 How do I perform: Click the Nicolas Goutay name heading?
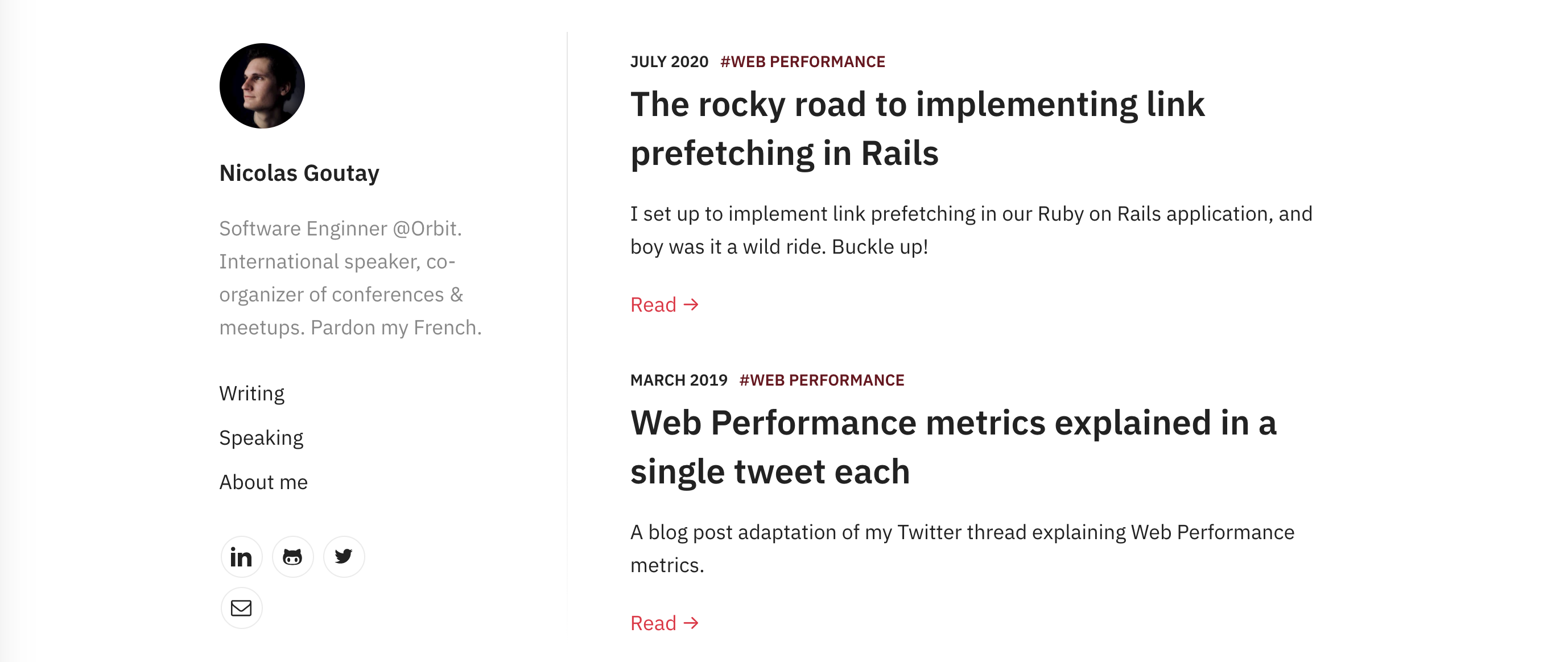point(299,173)
